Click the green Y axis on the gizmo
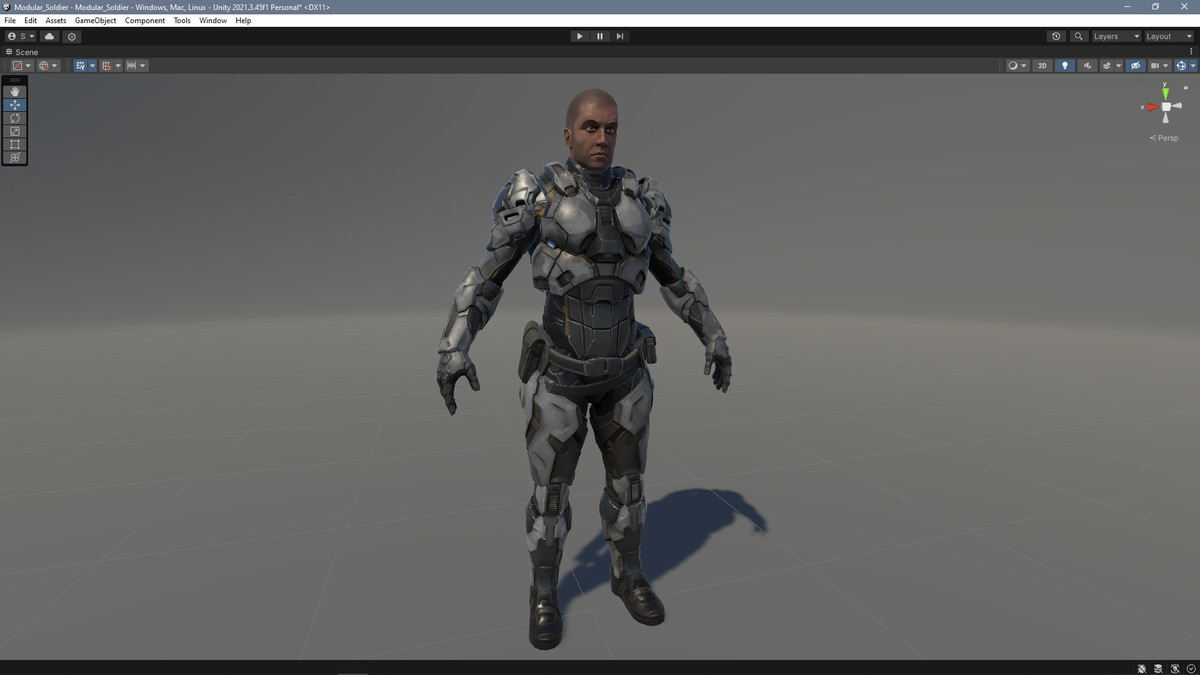Viewport: 1200px width, 675px height. (x=1164, y=92)
